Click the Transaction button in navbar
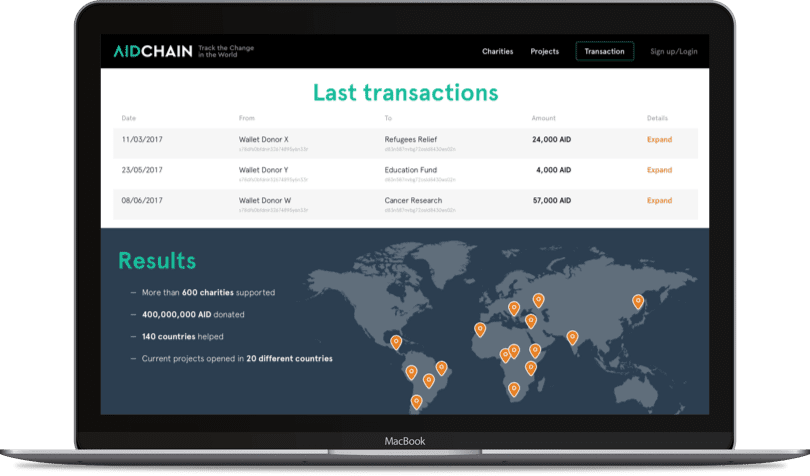 (604, 51)
